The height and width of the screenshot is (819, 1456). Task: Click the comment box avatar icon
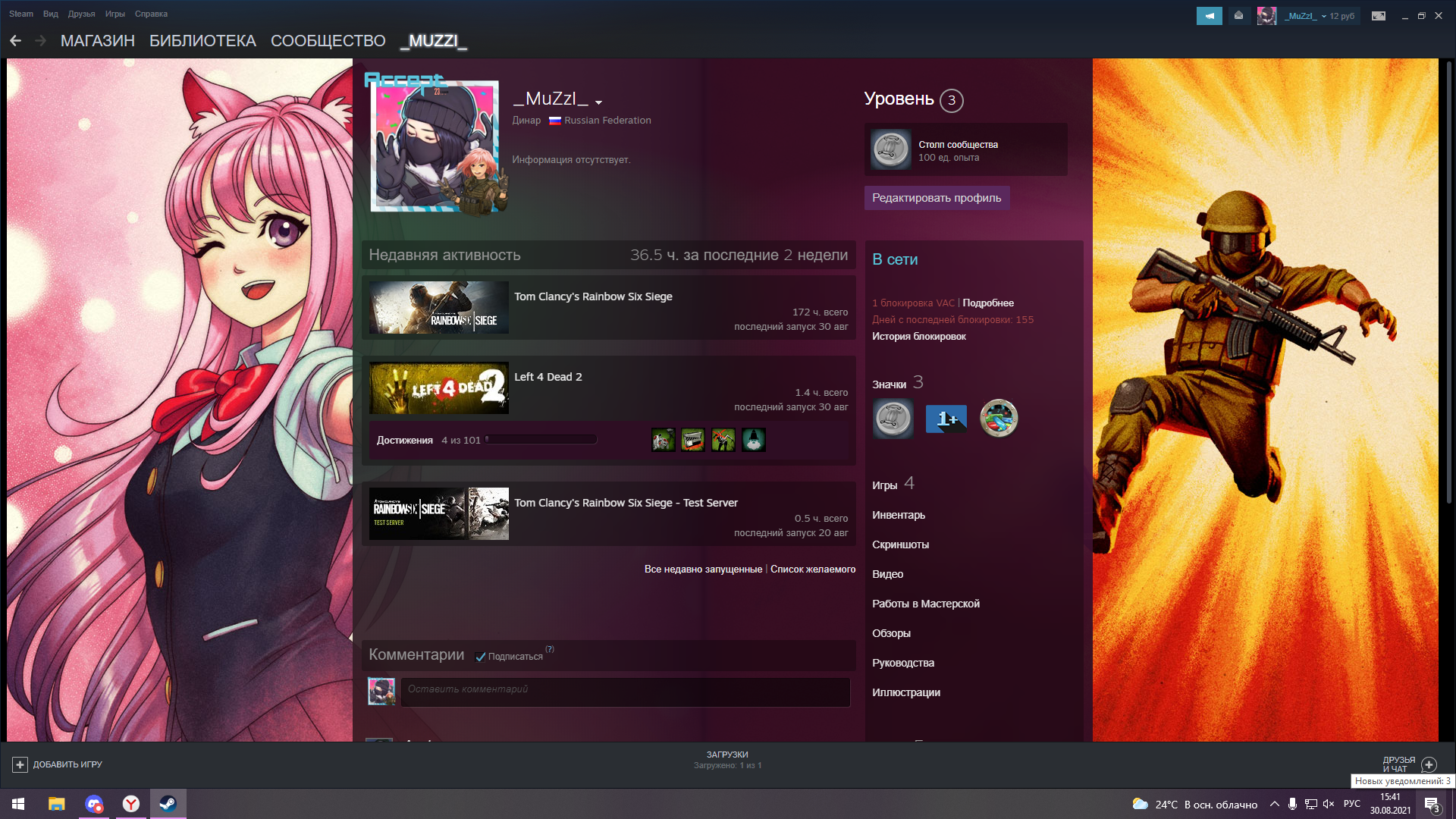[381, 692]
